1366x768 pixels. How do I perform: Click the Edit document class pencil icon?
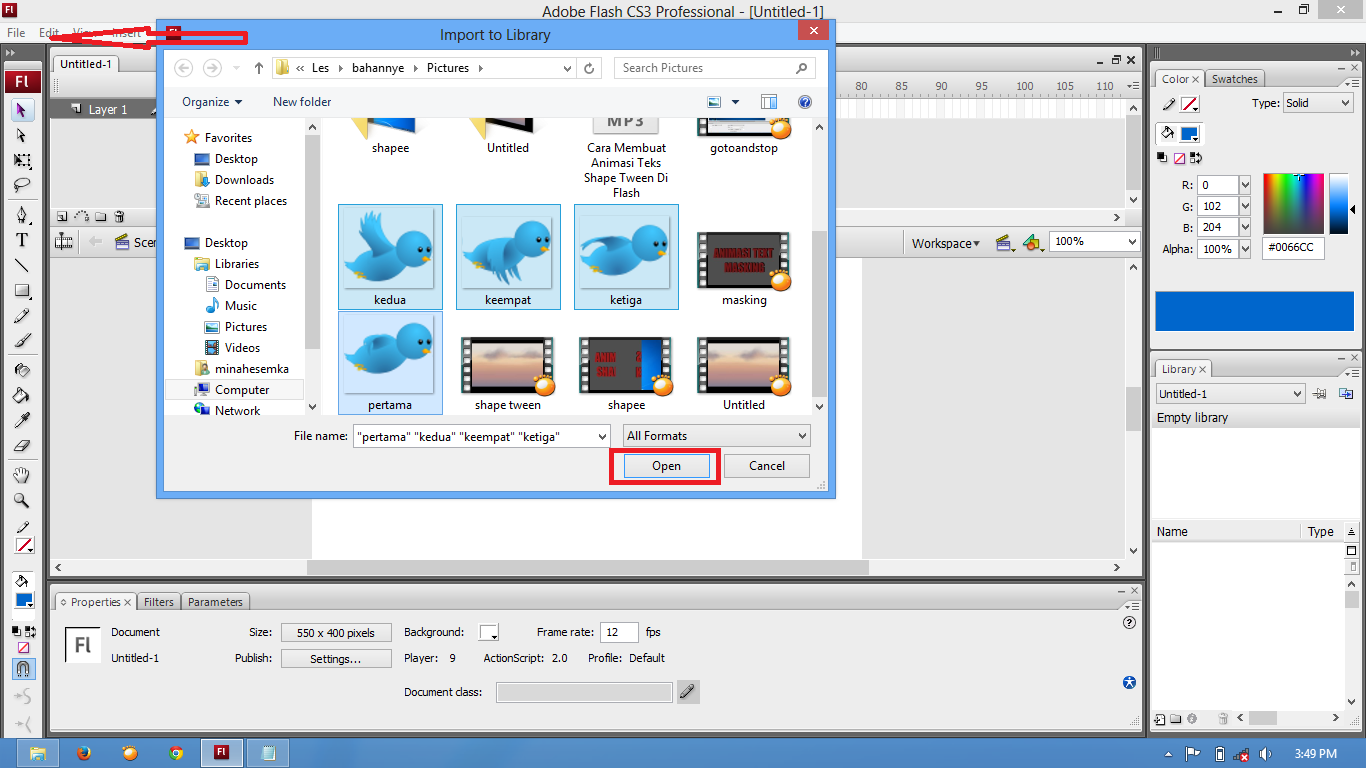click(687, 691)
